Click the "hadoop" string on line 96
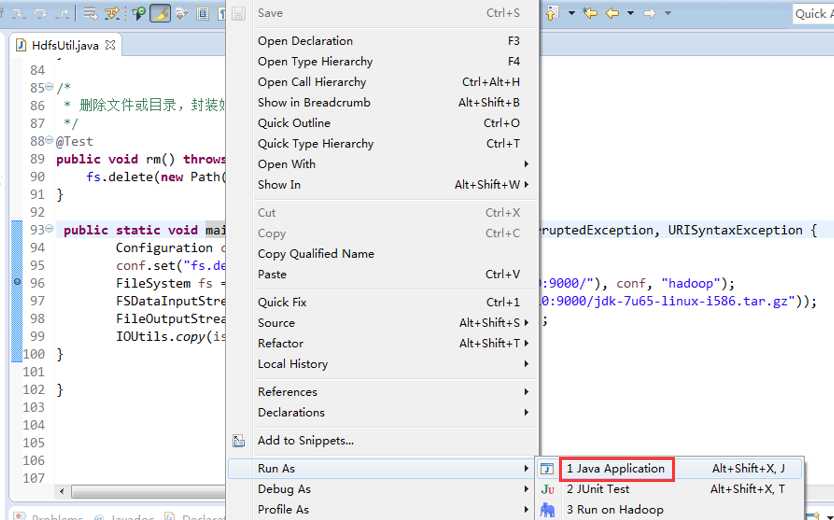This screenshot has width=834, height=520. point(690,283)
